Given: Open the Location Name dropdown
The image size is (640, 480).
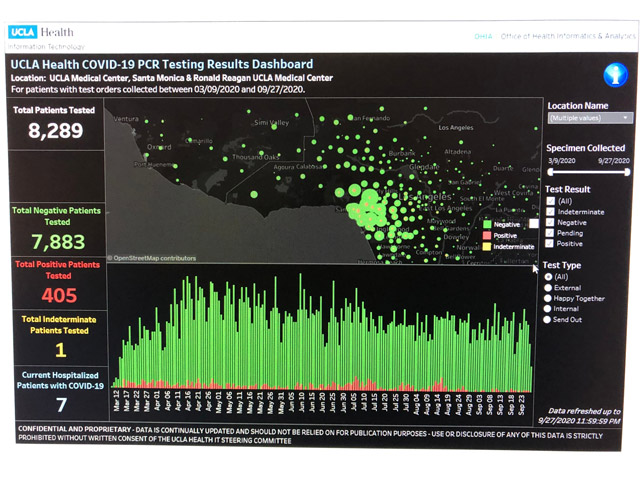Looking at the screenshot, I should click(x=590, y=118).
